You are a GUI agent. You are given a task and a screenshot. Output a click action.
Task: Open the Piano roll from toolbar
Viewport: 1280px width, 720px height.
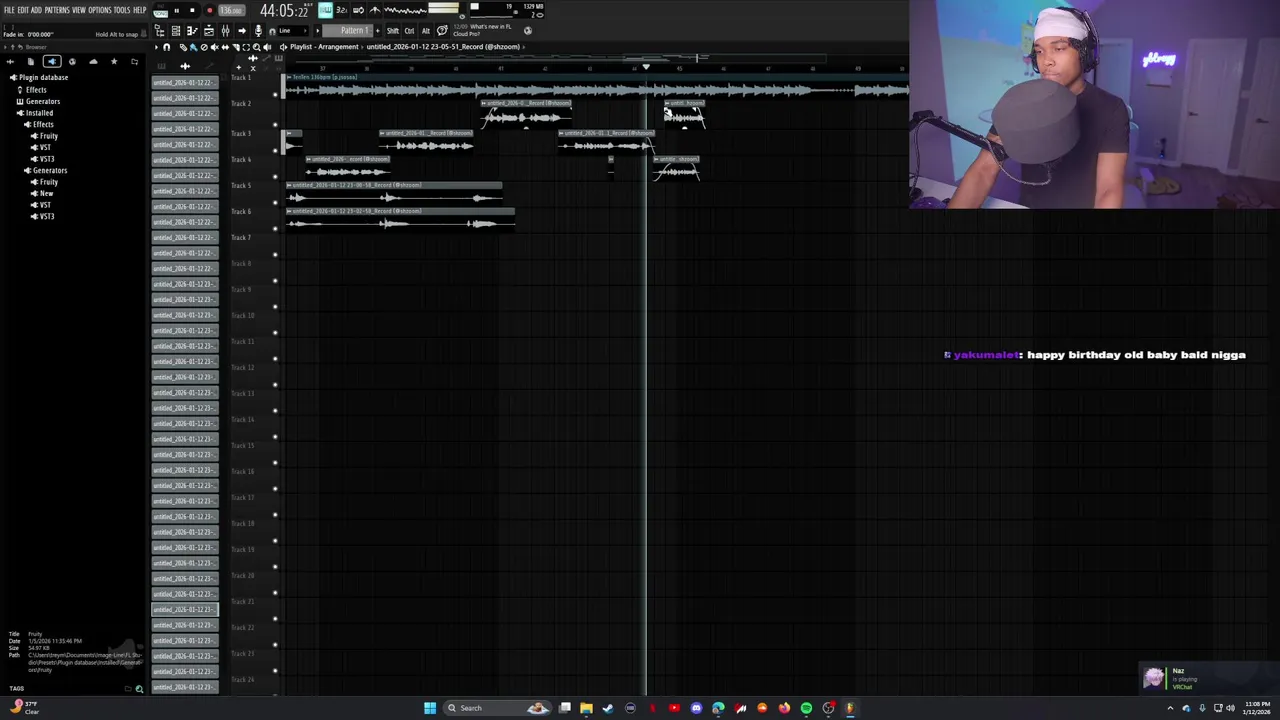192,31
